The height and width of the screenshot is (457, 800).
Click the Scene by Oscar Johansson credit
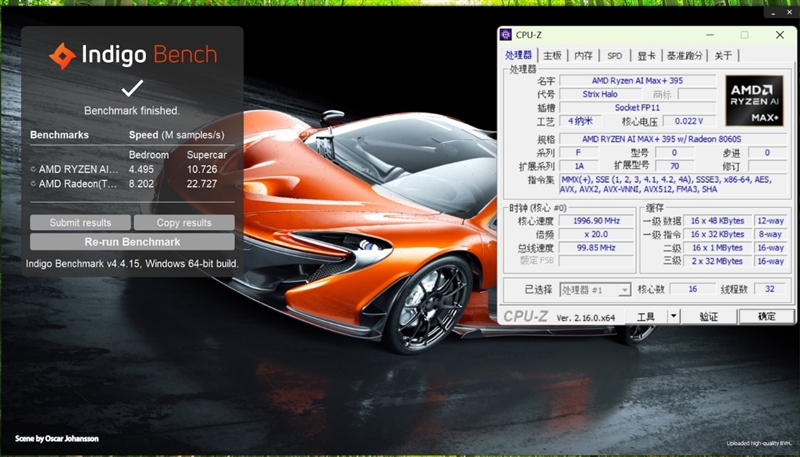click(x=57, y=439)
